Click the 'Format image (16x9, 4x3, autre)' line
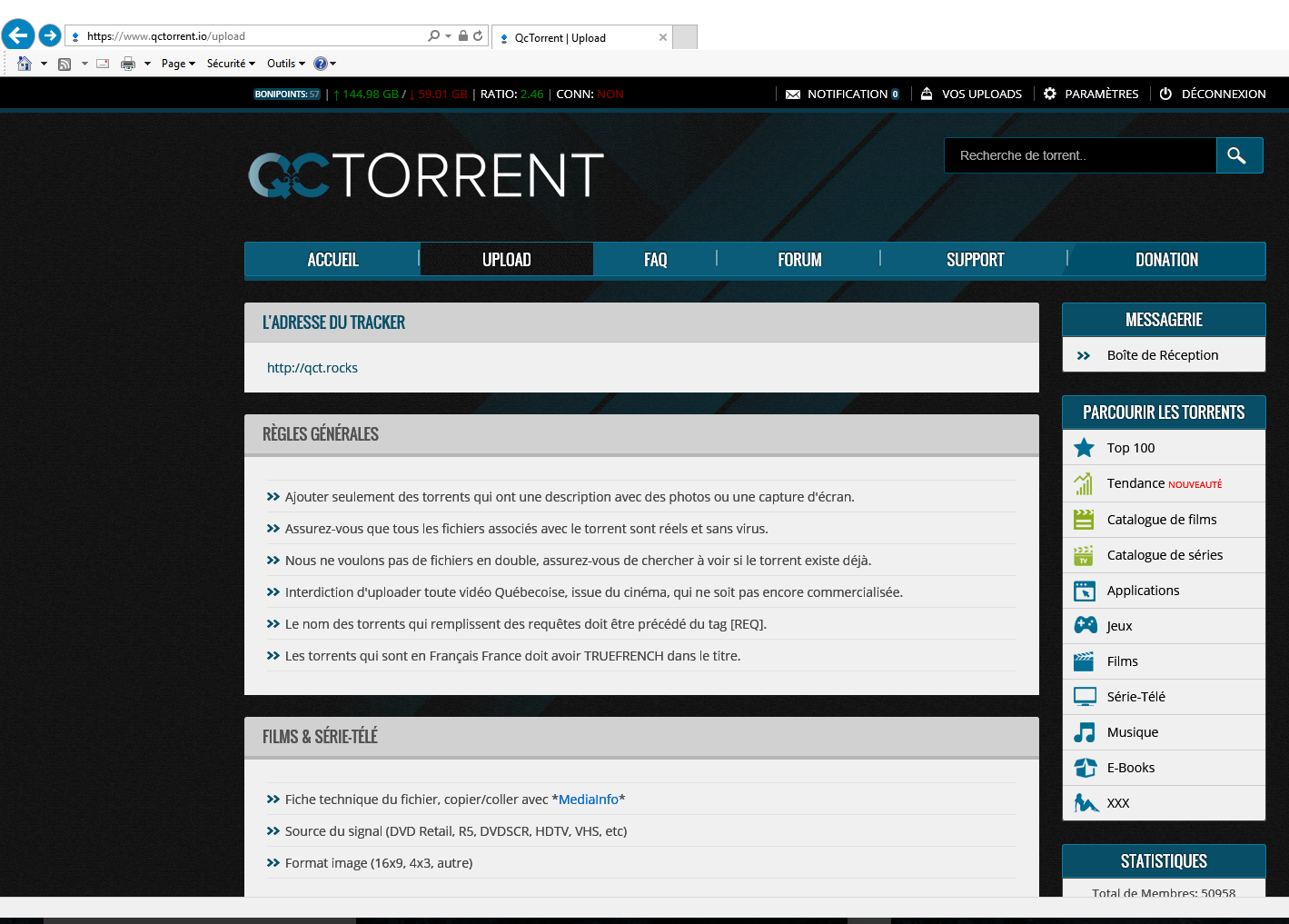The image size is (1289, 924). click(379, 863)
